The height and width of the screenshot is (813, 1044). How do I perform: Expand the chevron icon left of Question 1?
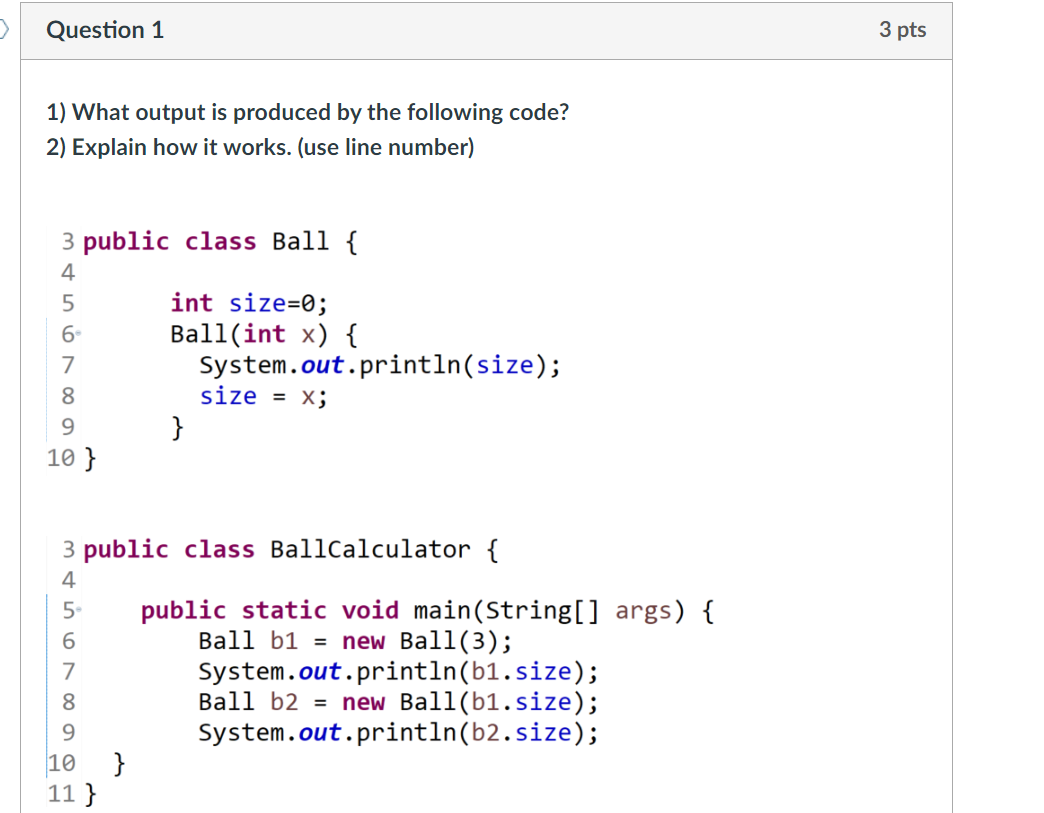click(4, 29)
